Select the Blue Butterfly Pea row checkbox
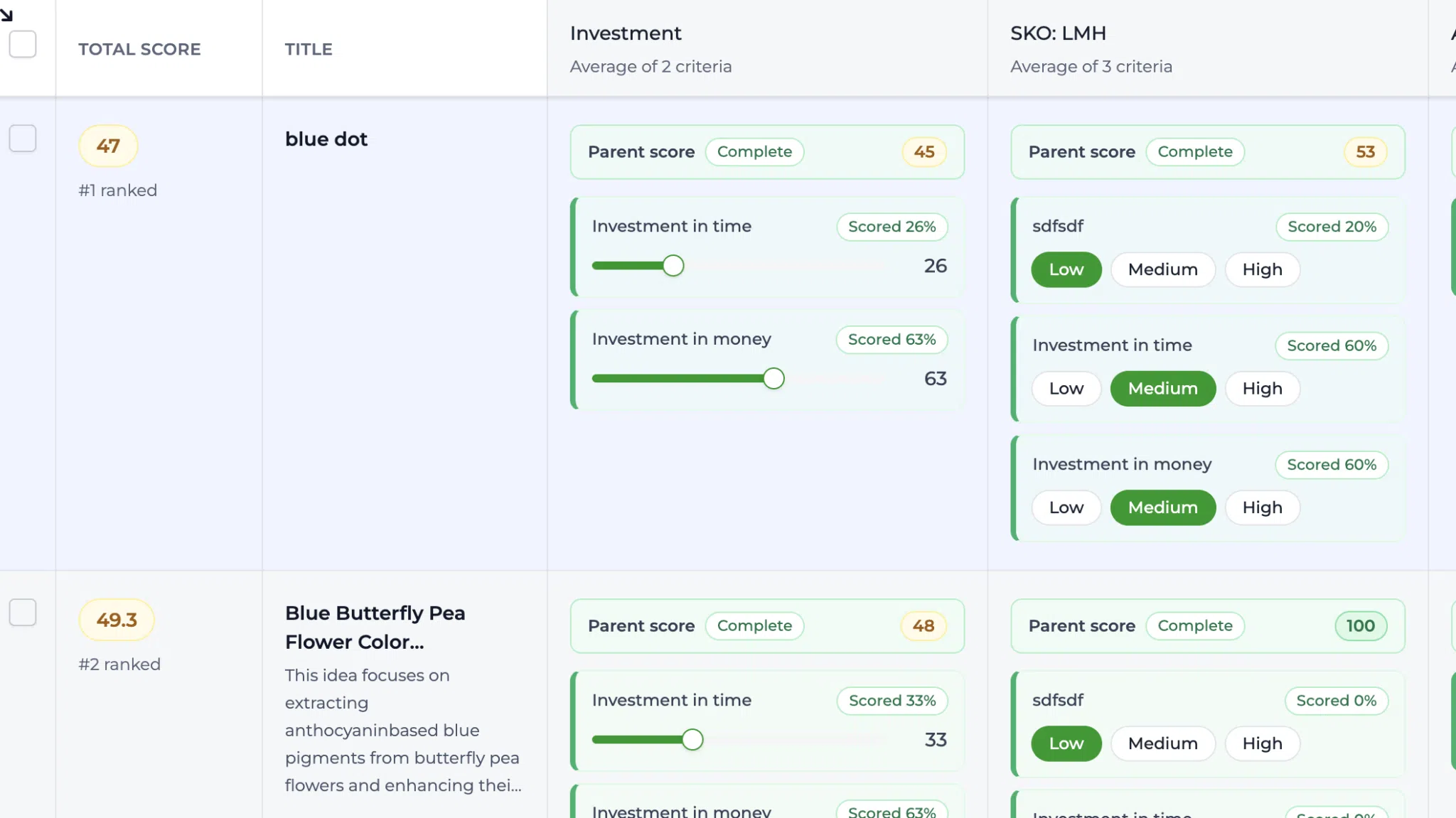Image resolution: width=1456 pixels, height=818 pixels. tap(23, 612)
